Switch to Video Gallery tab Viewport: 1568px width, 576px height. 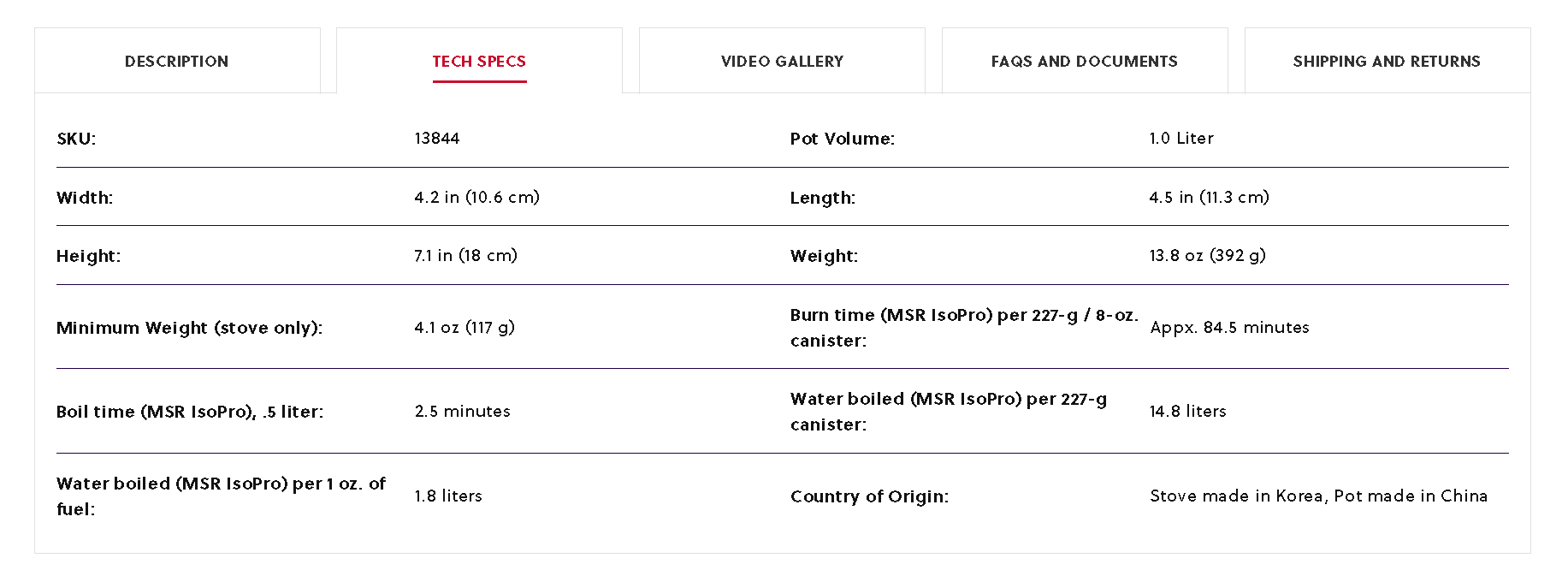tap(782, 62)
